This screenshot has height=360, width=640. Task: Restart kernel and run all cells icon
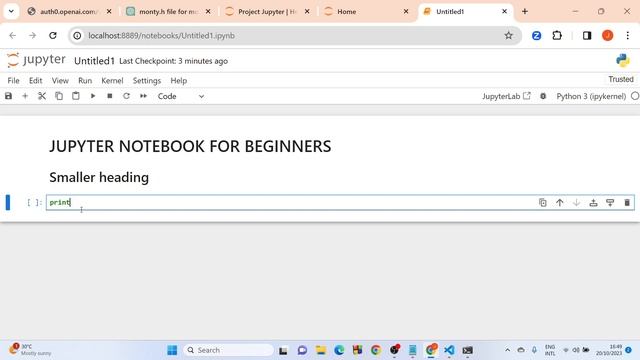point(143,96)
